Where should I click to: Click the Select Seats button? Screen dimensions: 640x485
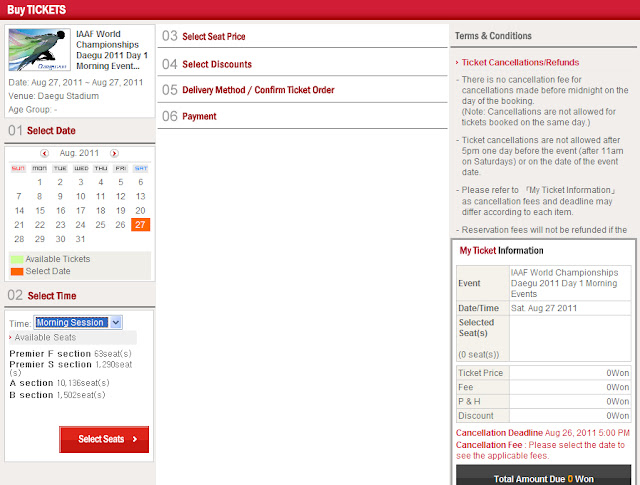click(104, 439)
